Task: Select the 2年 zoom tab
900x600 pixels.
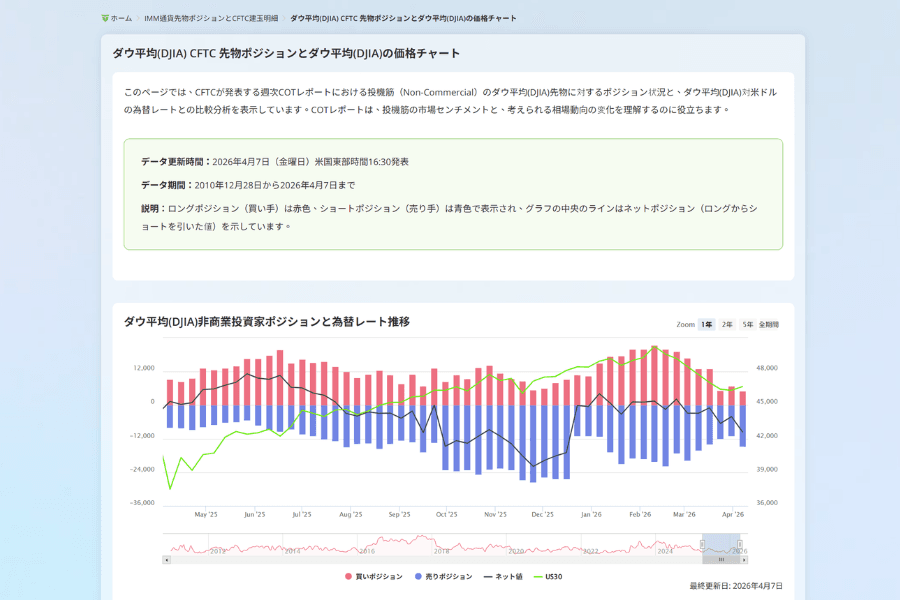Action: point(727,324)
